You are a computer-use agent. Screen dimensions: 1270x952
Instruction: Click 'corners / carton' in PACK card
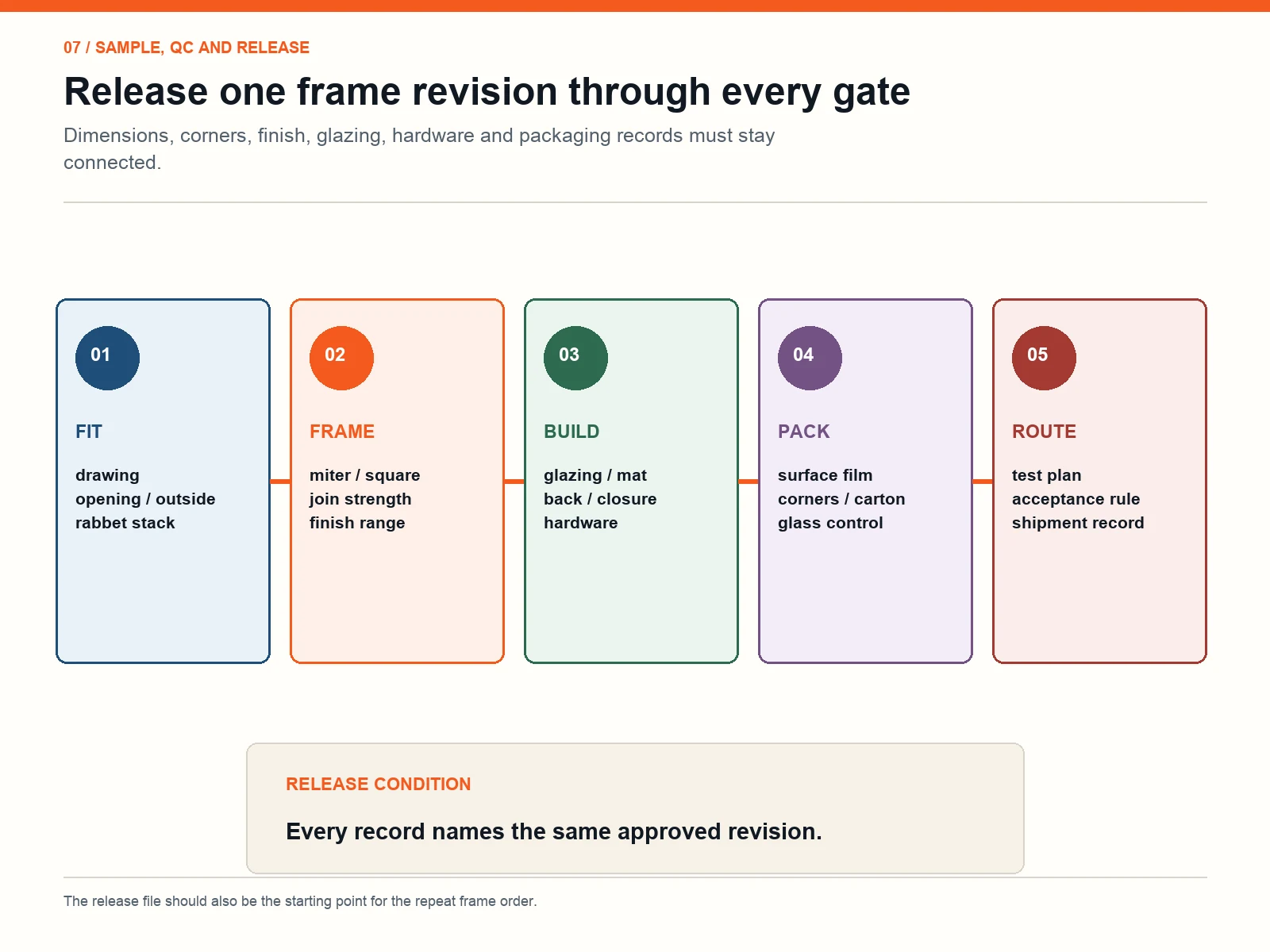(x=841, y=499)
